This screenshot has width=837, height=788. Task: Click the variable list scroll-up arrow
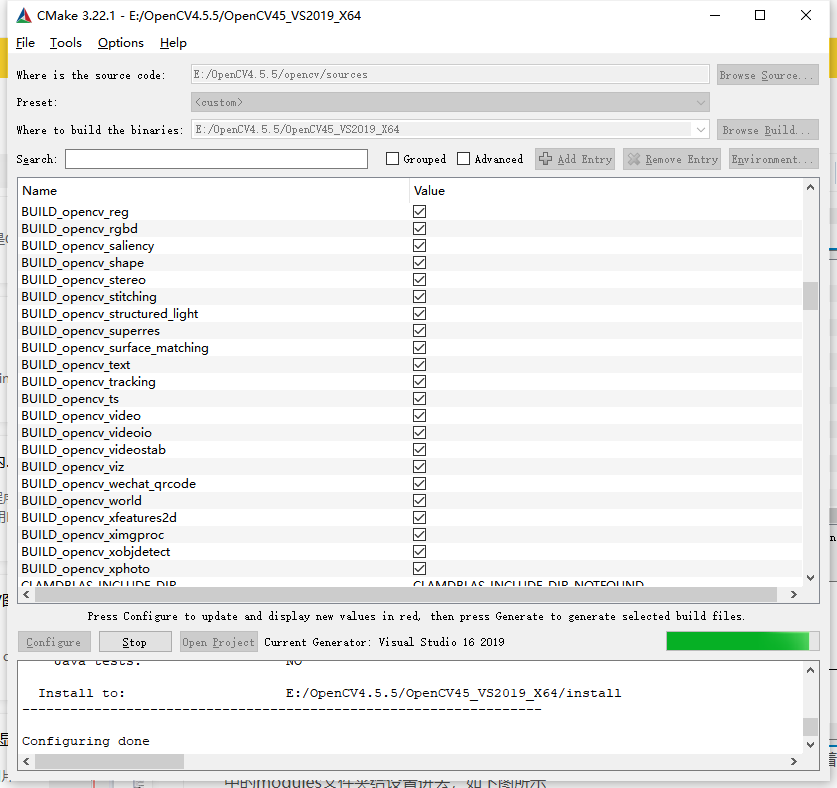(810, 187)
